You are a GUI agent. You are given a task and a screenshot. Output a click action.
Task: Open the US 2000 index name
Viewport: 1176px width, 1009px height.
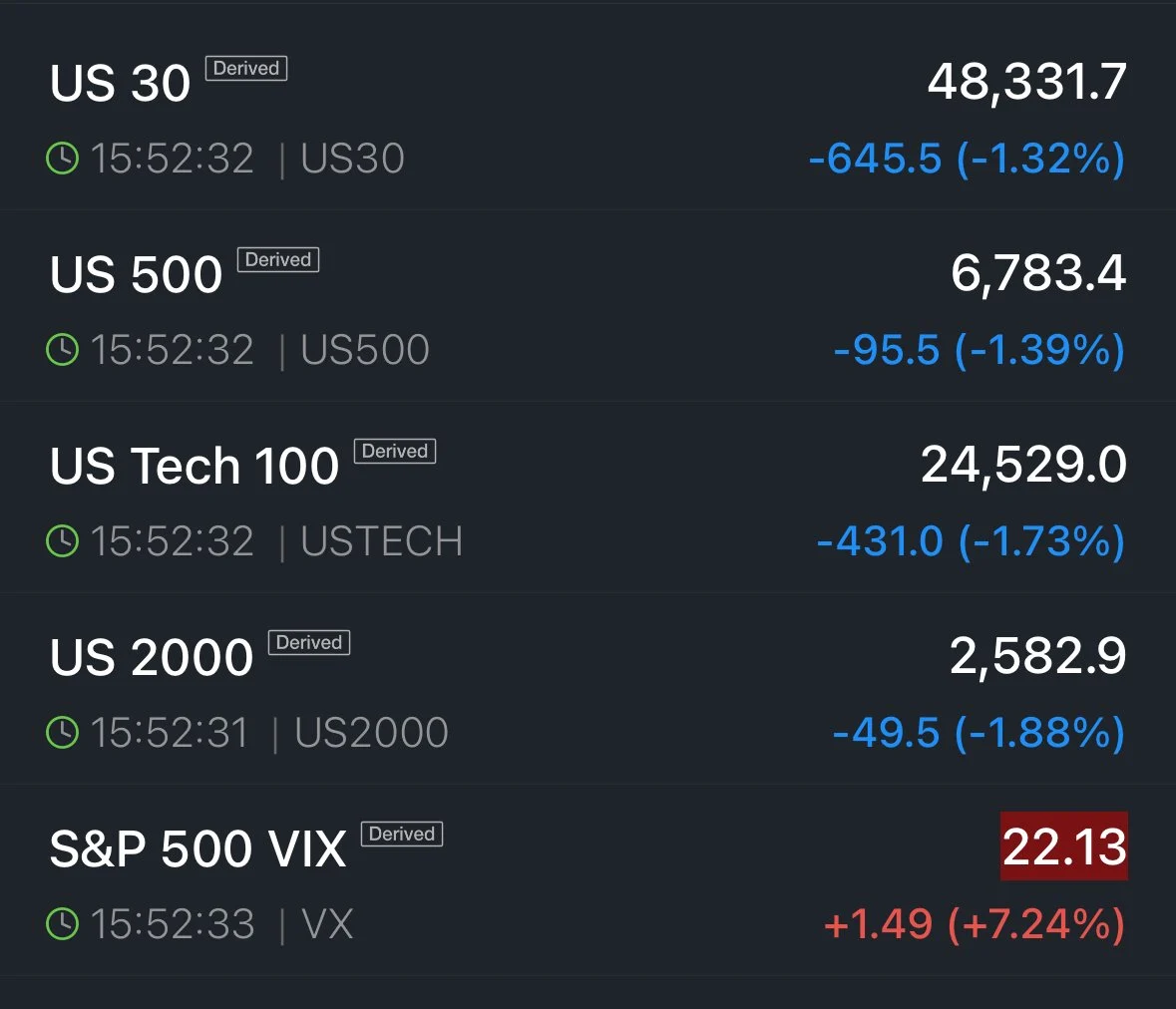152,657
